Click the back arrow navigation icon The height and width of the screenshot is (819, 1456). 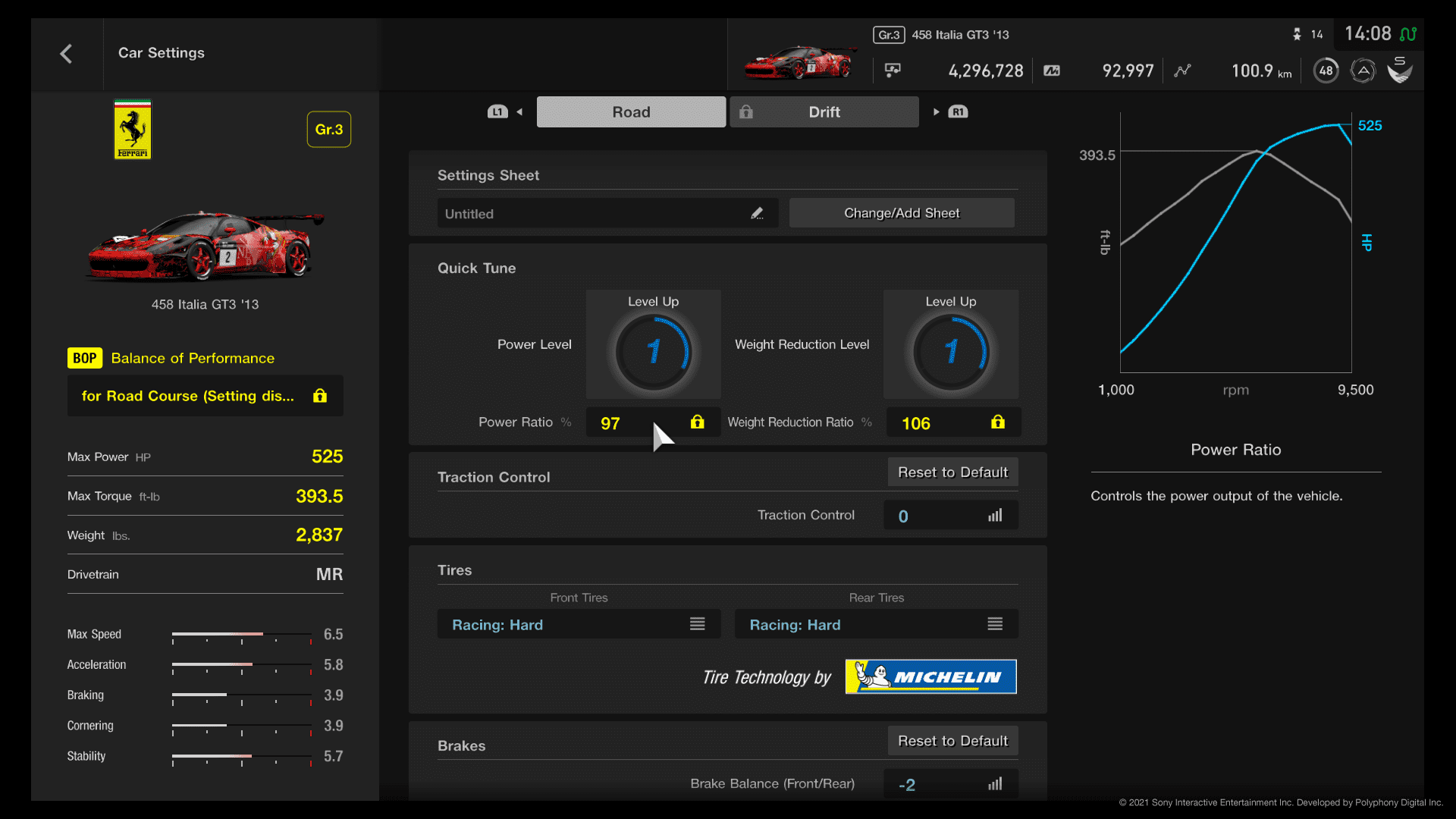click(x=67, y=53)
